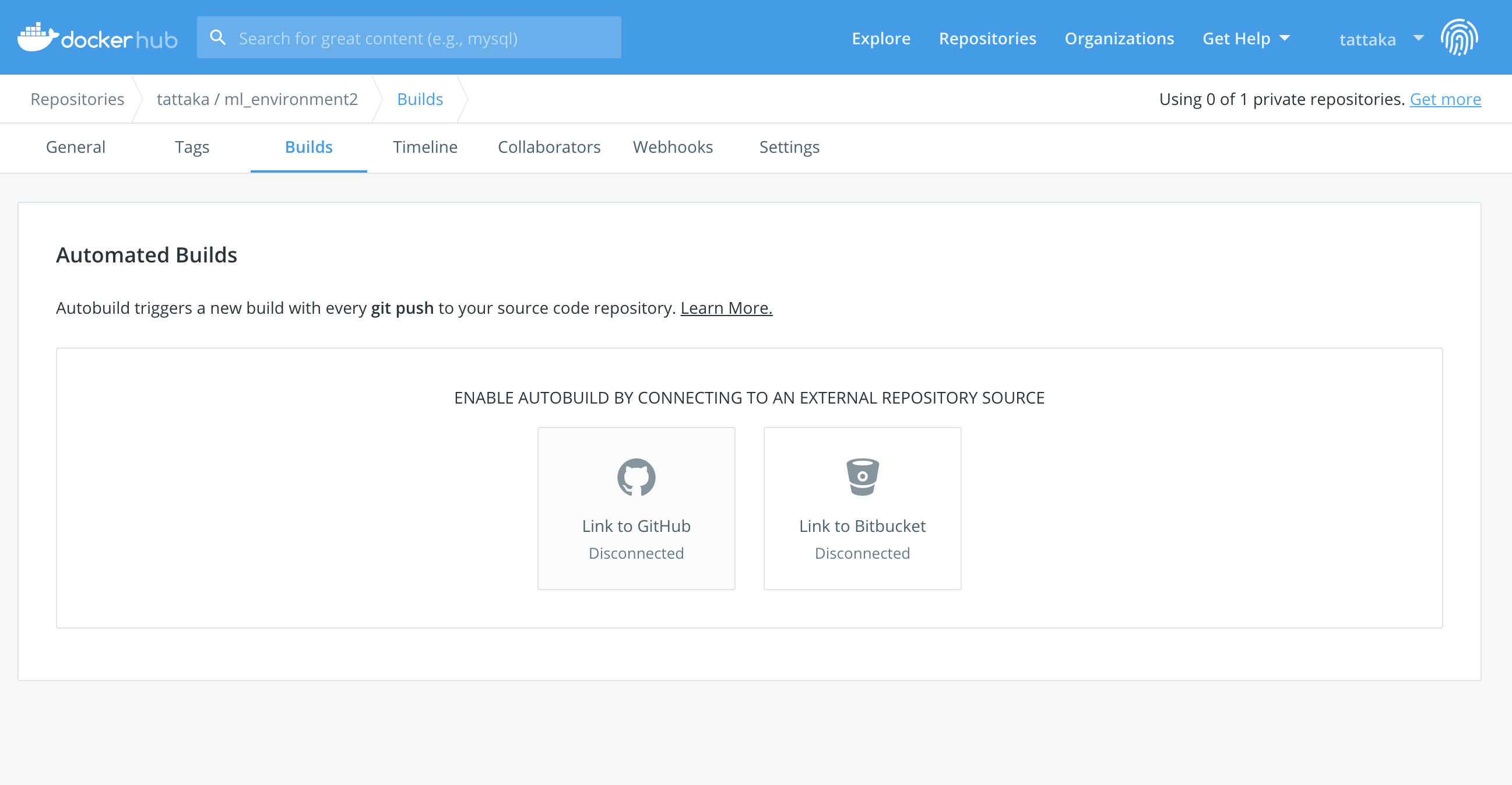Go to the Collaborators tab
Screen dimensions: 1512x785
pyautogui.click(x=549, y=147)
